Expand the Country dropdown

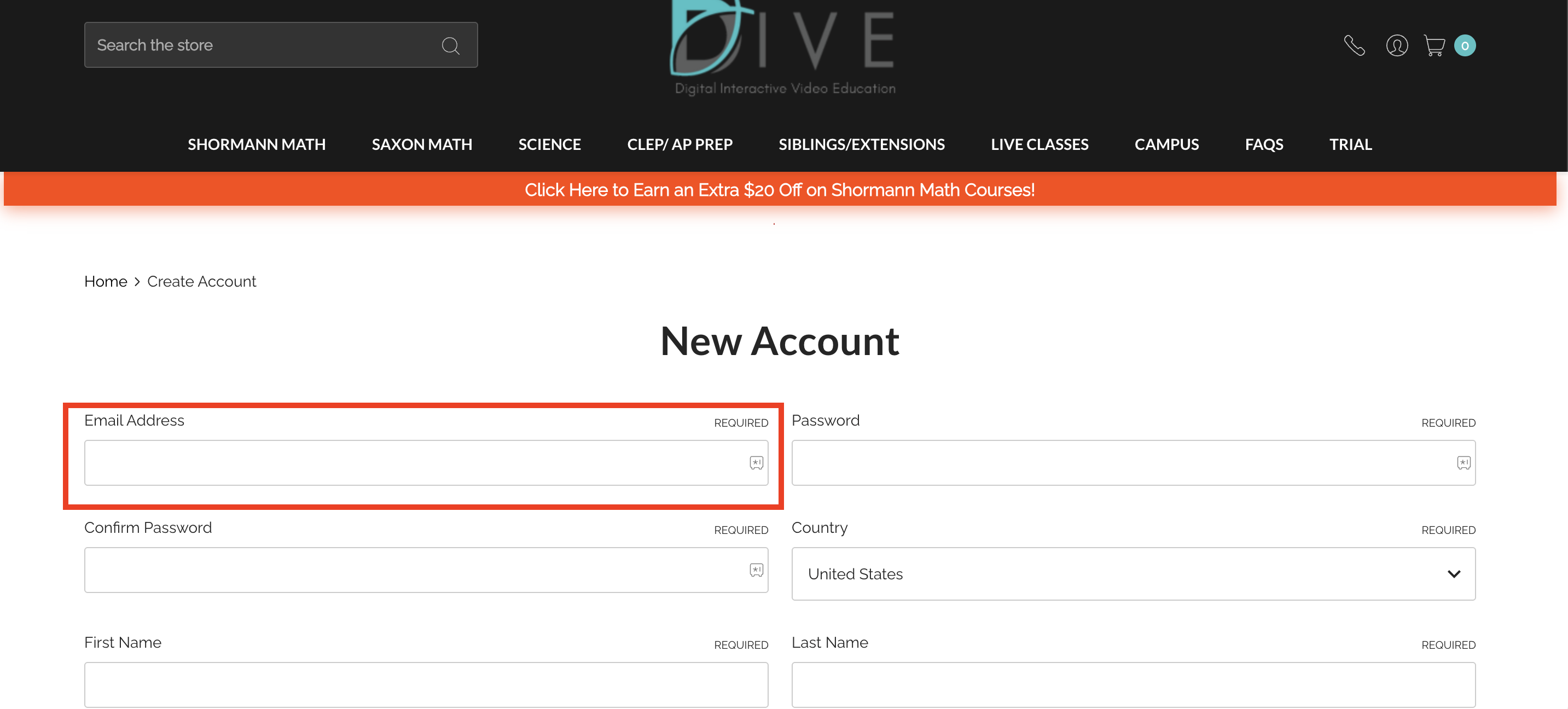(1134, 574)
